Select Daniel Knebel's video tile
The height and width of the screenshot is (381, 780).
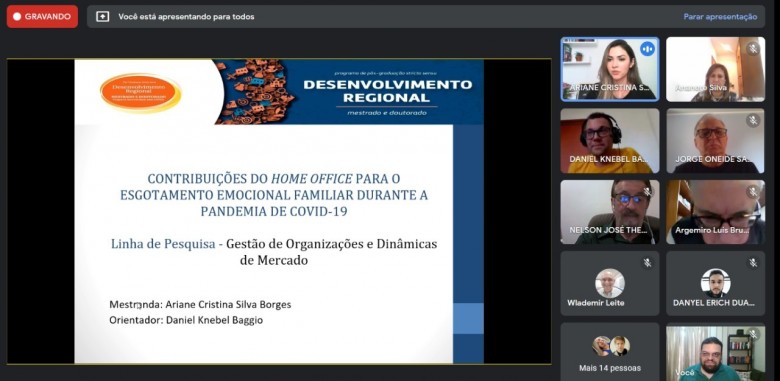pyautogui.click(x=610, y=141)
